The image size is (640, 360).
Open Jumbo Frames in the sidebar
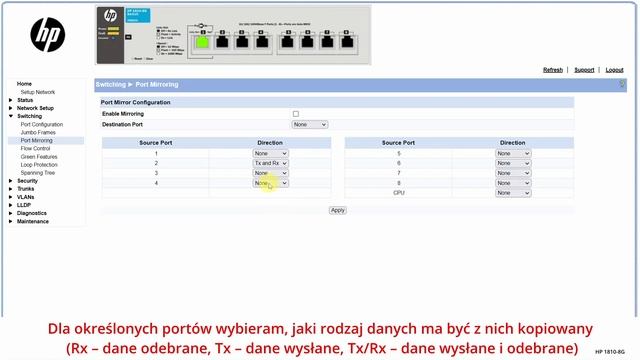click(38, 133)
